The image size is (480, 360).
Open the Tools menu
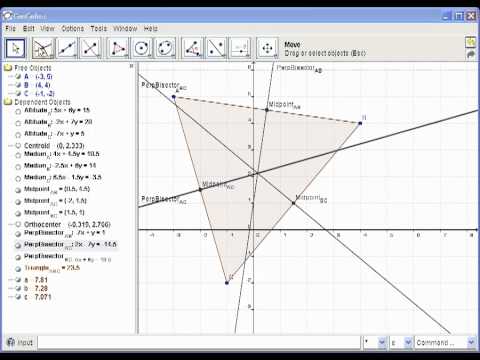coord(99,28)
